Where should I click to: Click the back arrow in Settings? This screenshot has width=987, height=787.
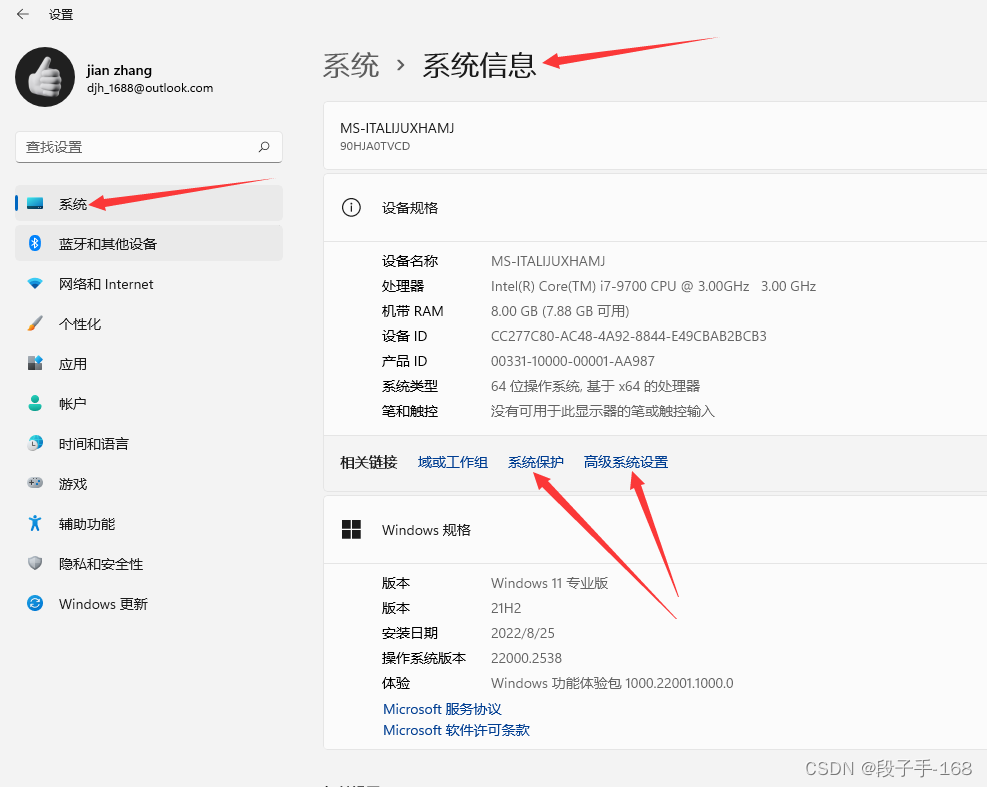coord(23,14)
